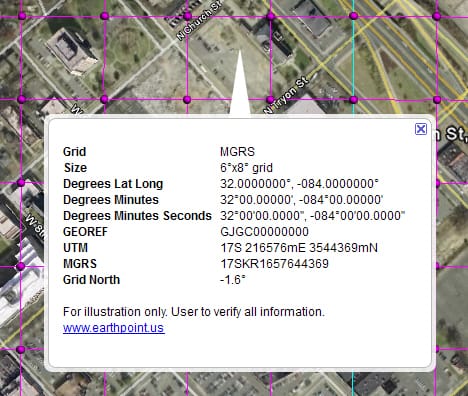Click the N Tryon St map label
Viewport: 468px width, 396px height.
[x=286, y=95]
